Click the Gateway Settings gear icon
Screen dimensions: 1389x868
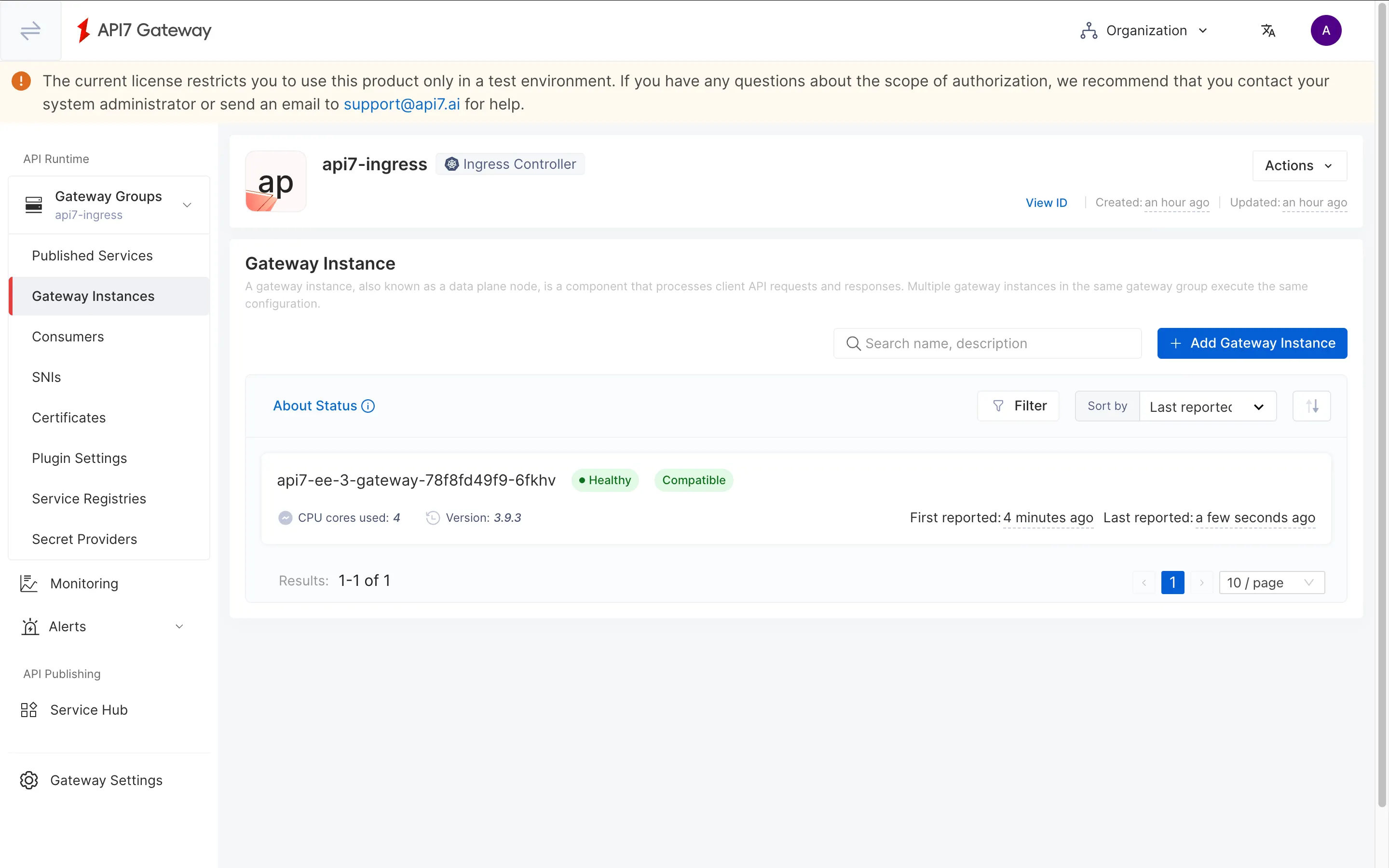coord(29,780)
